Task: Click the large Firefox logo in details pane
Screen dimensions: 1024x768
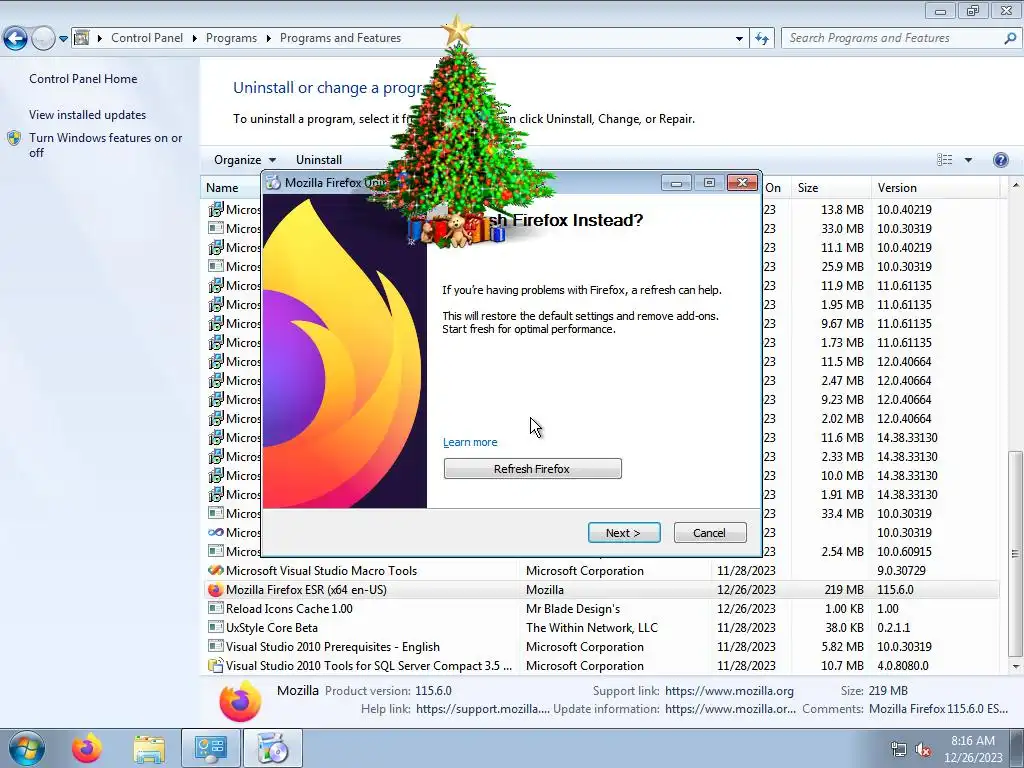Action: click(240, 701)
